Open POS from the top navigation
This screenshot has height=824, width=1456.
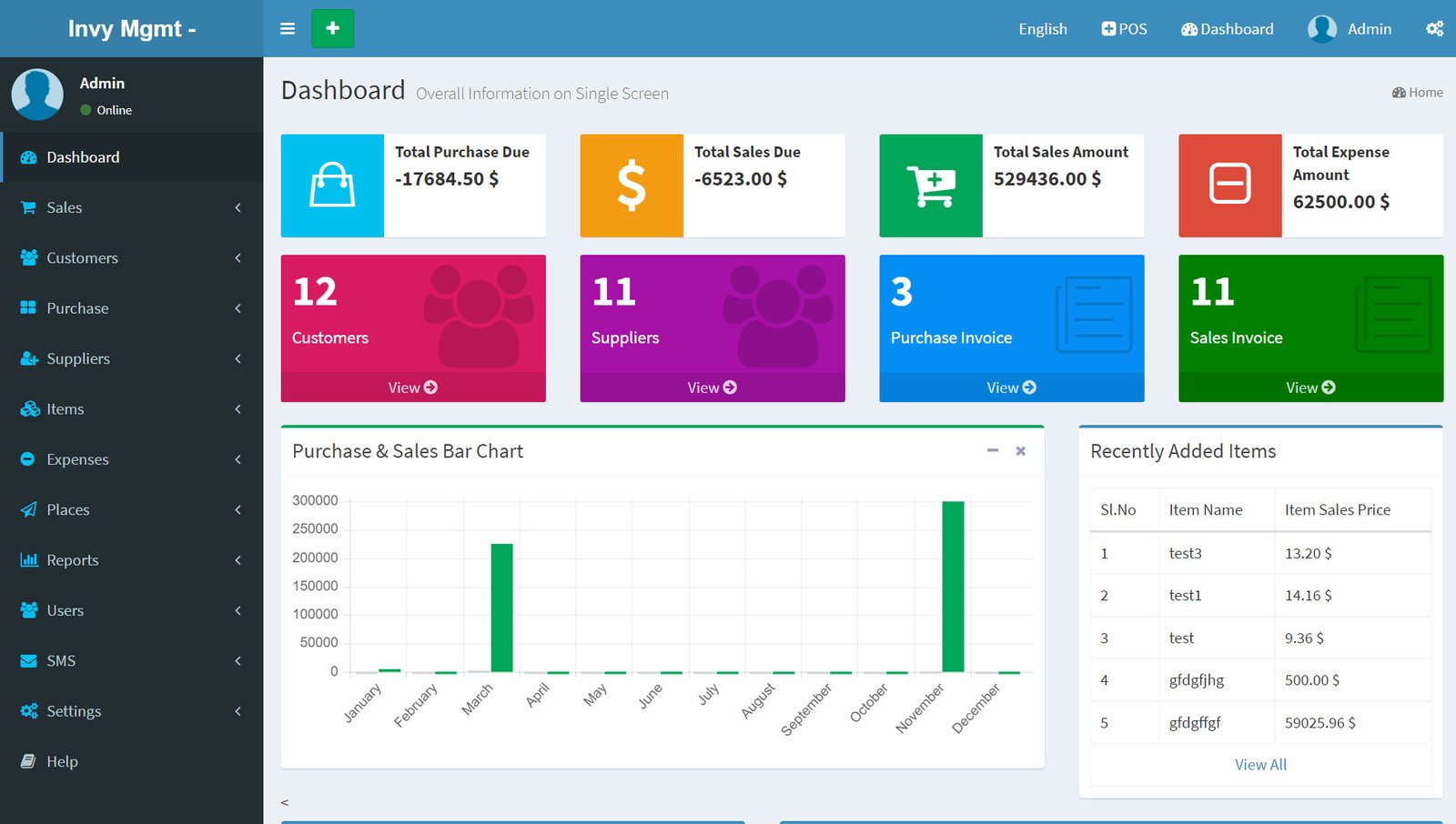(x=1124, y=29)
